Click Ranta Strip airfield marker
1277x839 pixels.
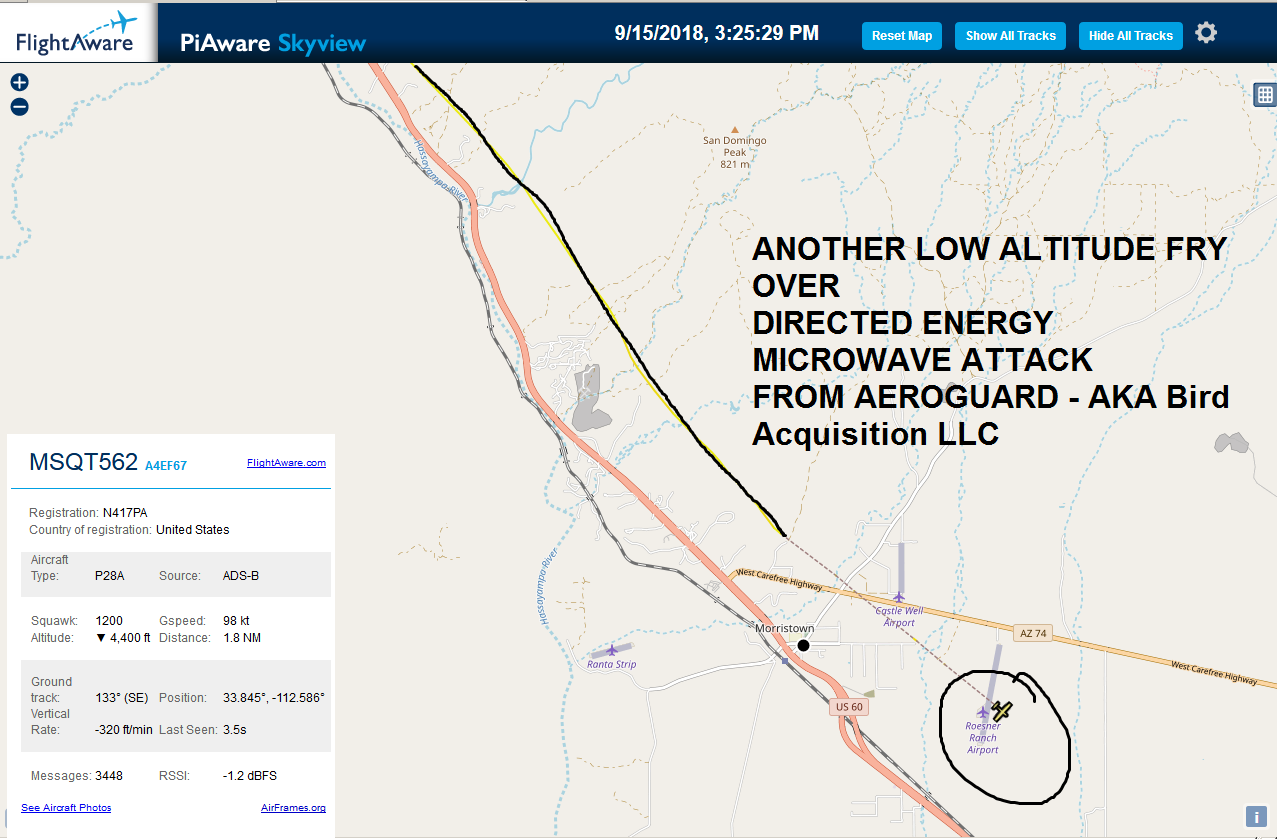pos(612,650)
